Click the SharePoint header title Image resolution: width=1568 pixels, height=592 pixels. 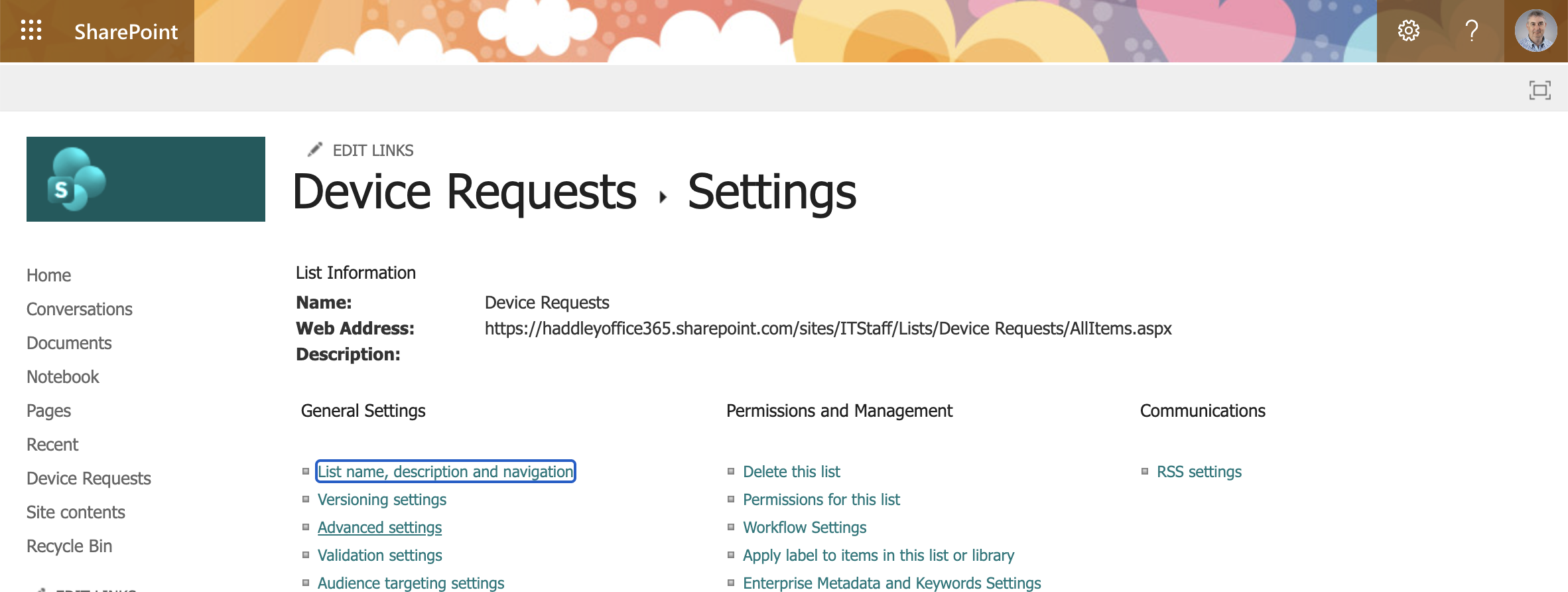coord(126,32)
